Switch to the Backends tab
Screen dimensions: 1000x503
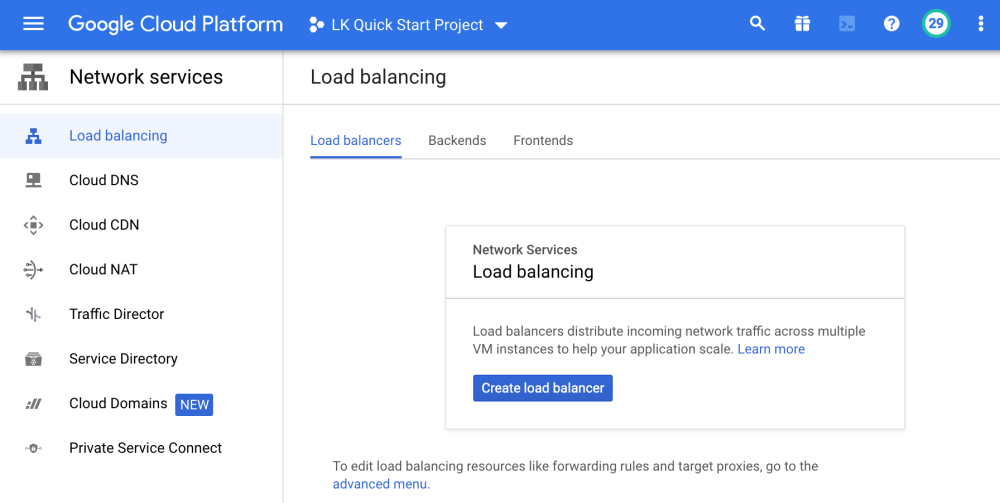(457, 141)
